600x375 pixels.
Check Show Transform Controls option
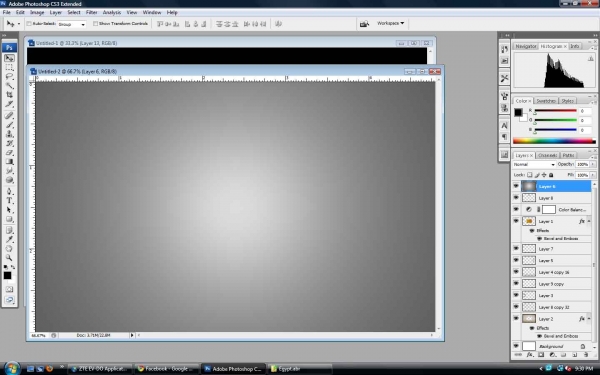click(95, 24)
